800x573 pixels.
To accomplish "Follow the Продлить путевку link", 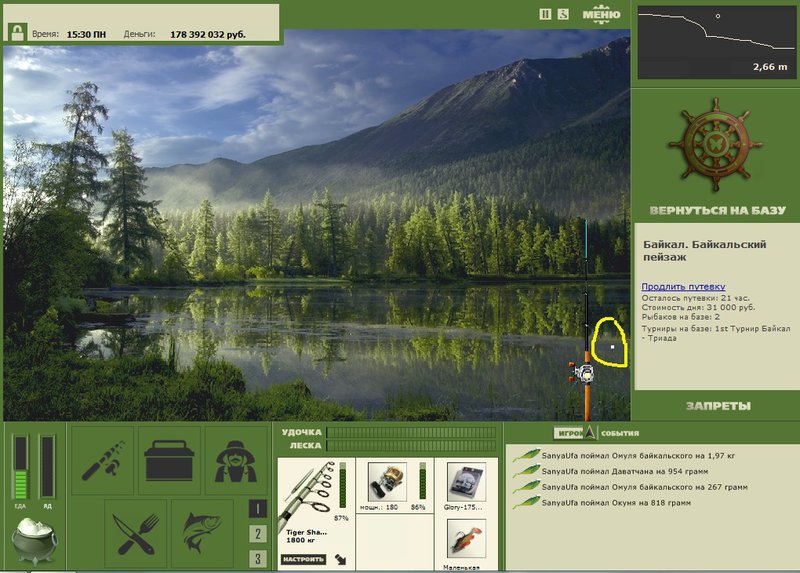I will pos(683,286).
